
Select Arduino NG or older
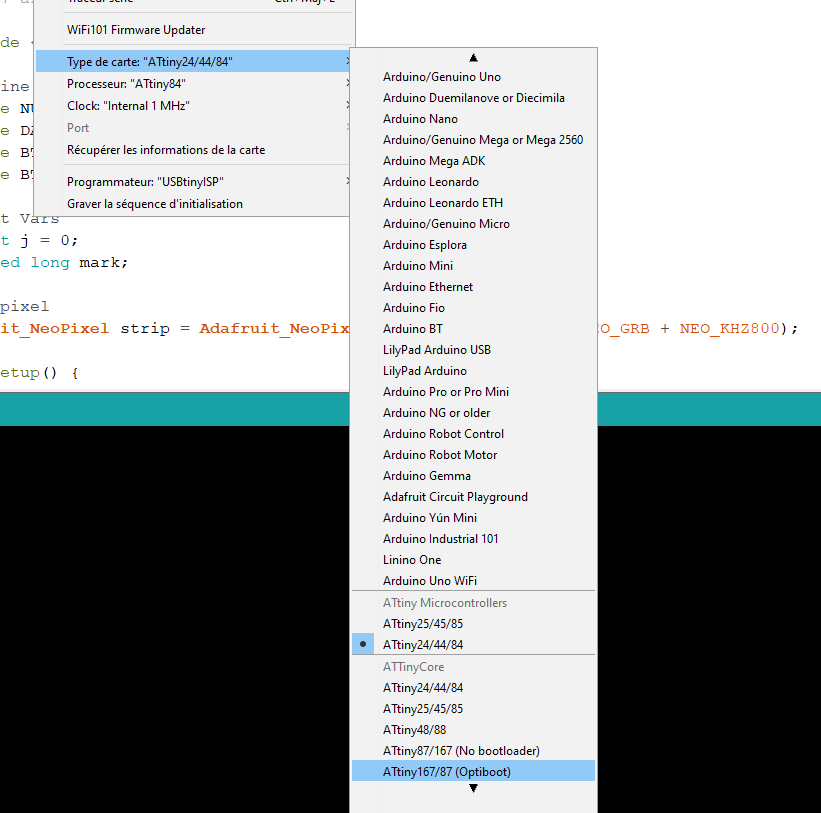[473, 413]
